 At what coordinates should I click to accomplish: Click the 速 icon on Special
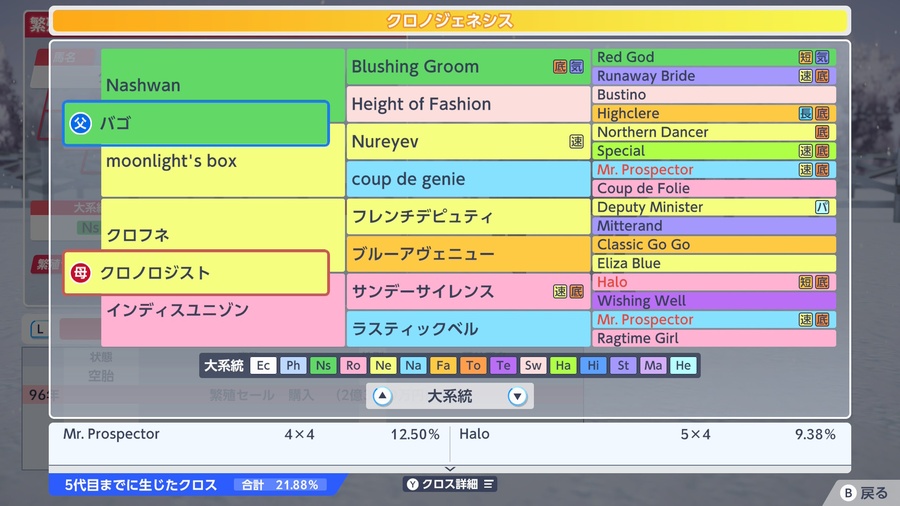(806, 151)
